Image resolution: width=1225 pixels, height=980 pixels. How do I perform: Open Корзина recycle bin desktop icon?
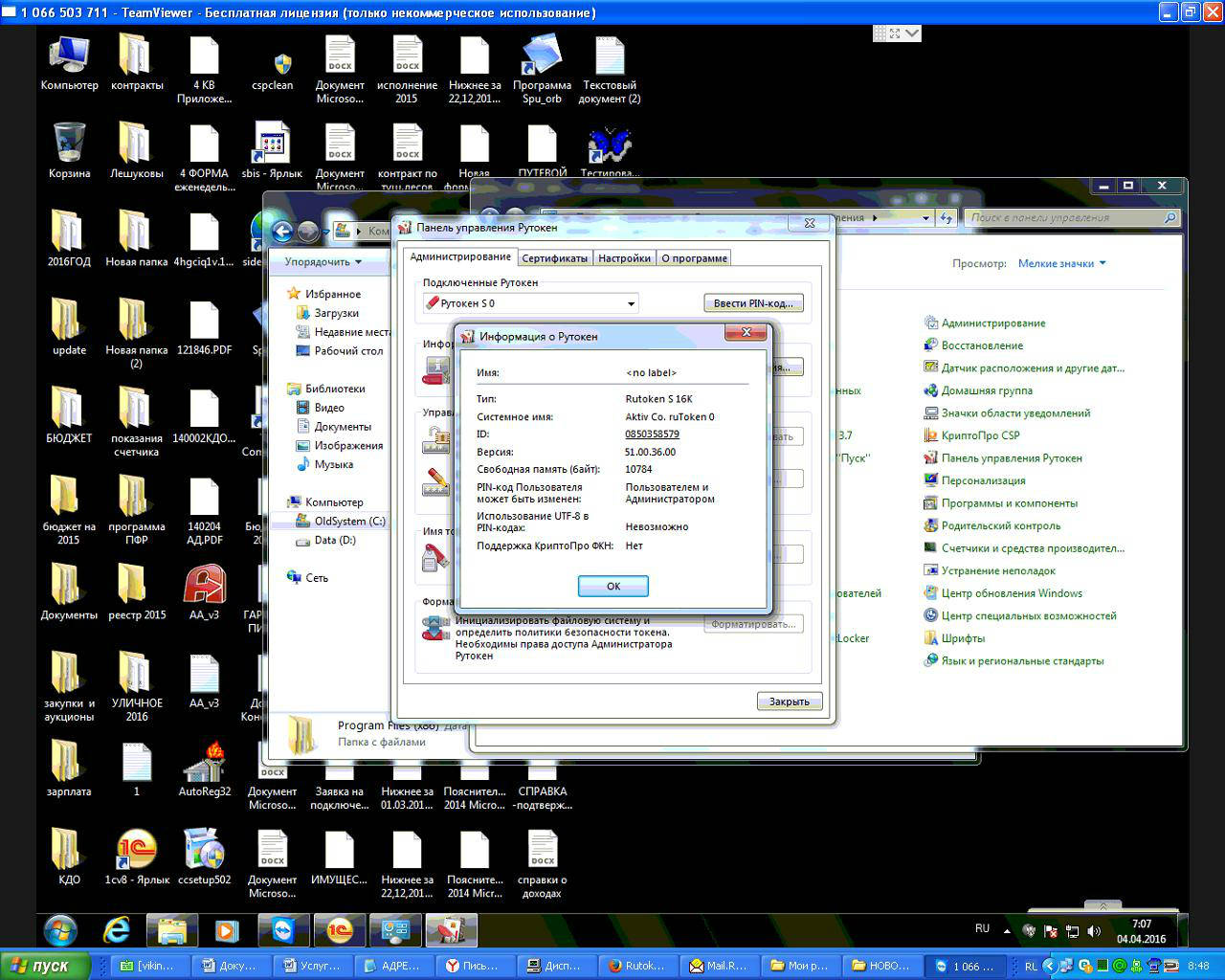[69, 150]
